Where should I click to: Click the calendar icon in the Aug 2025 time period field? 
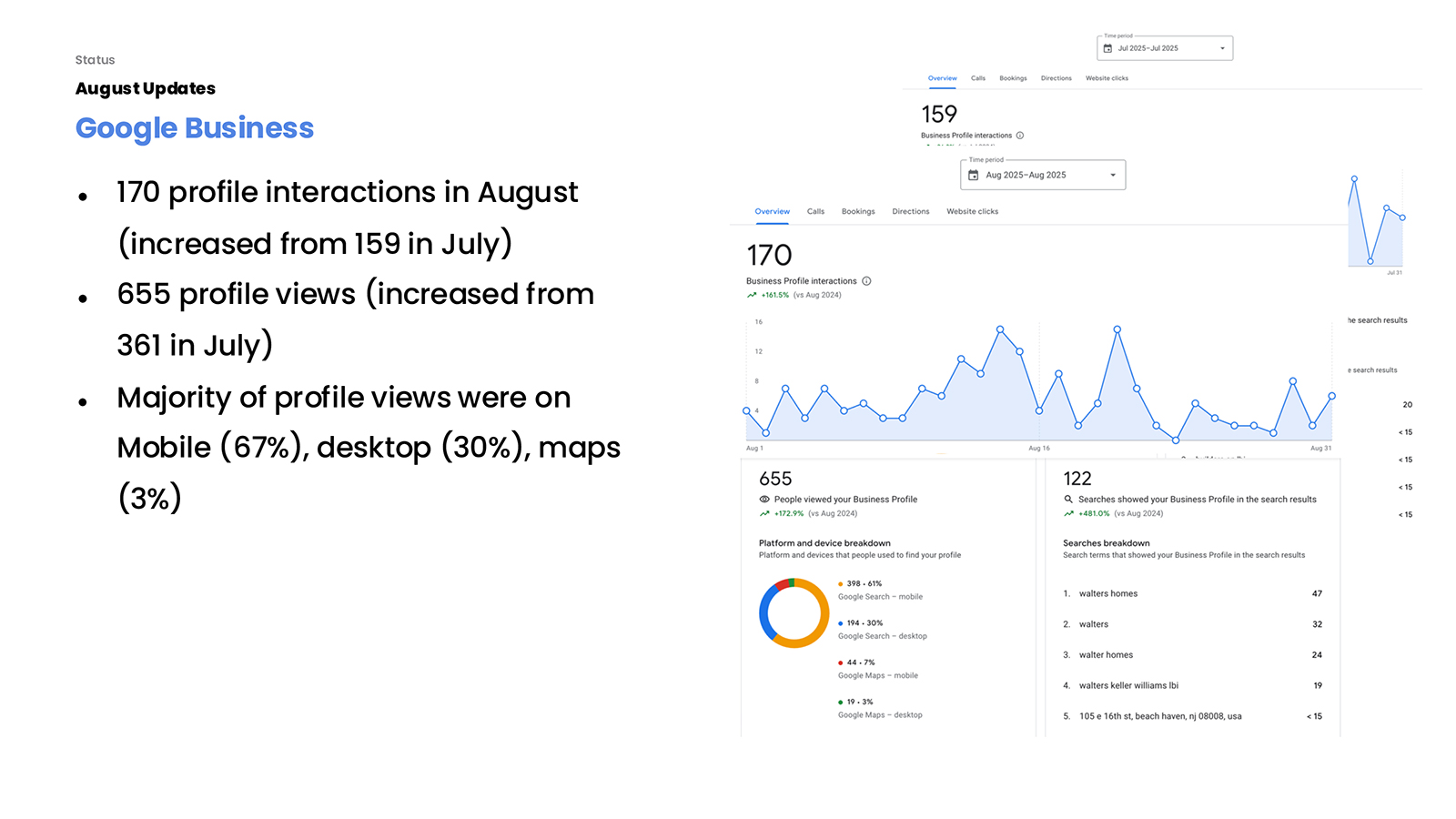pyautogui.click(x=974, y=175)
